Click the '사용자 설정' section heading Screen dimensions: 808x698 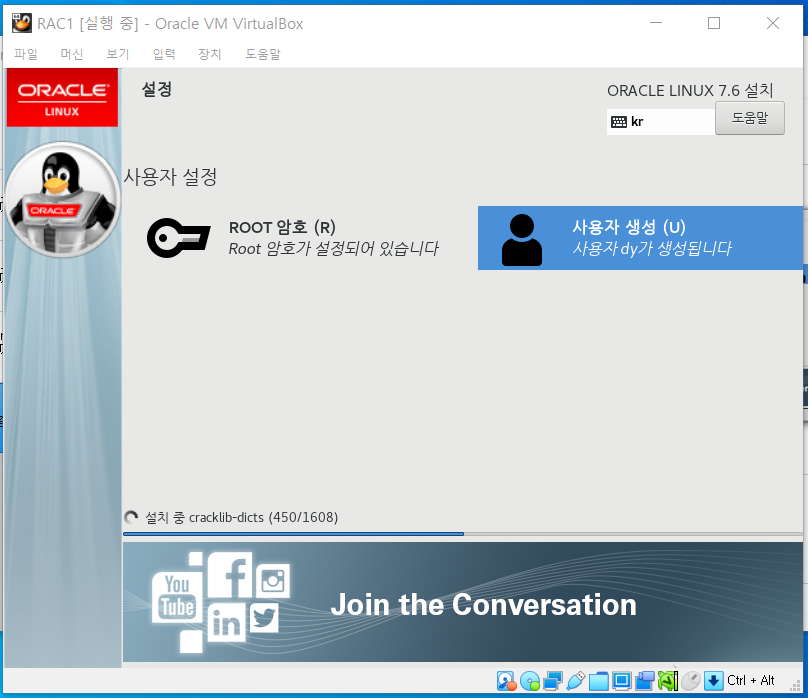[171, 177]
